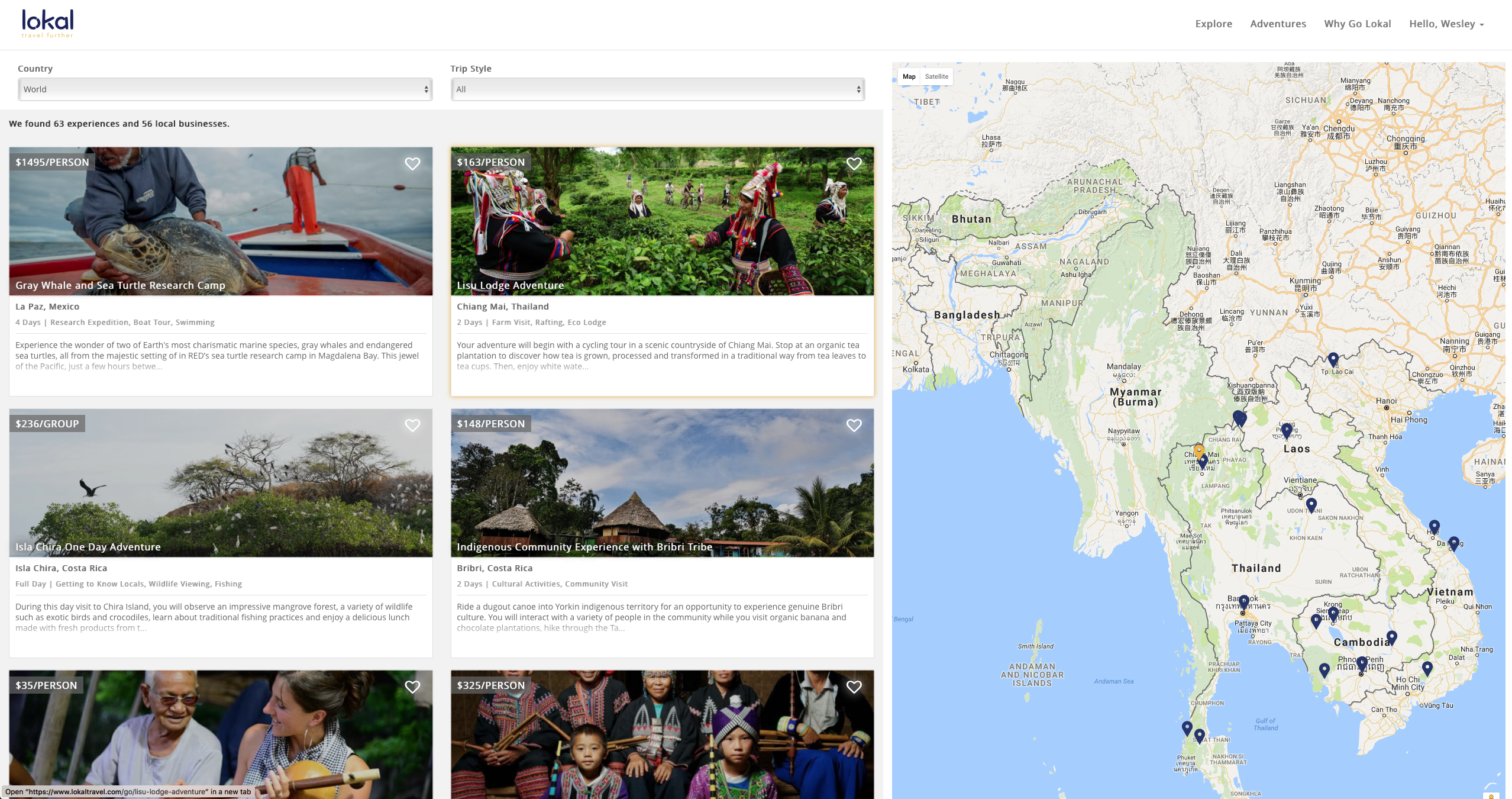This screenshot has height=799, width=1512.
Task: Favorite the Gray Whale and Sea Turtle card
Action: (x=412, y=163)
